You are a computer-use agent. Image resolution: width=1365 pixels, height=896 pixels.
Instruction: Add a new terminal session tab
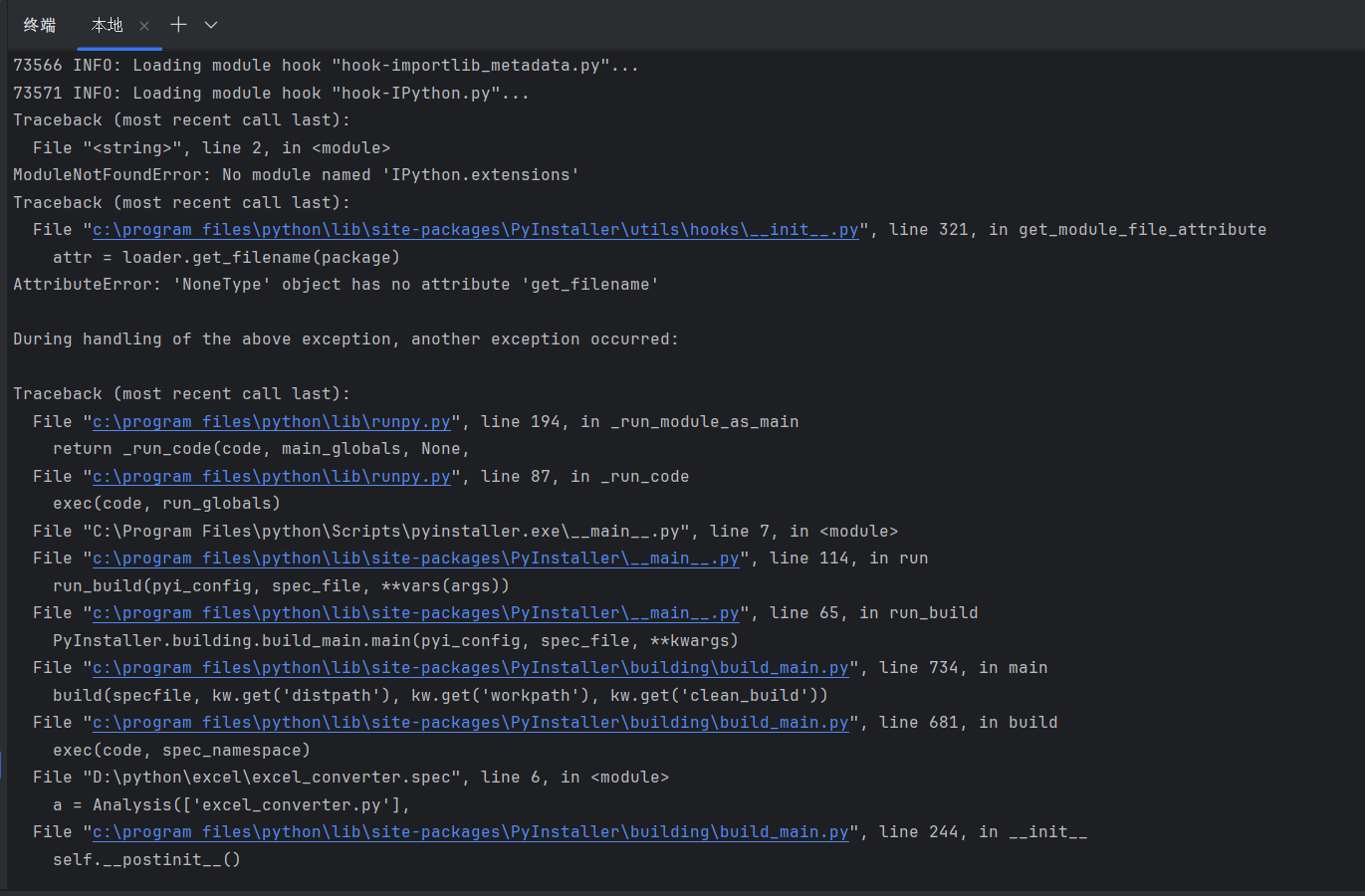point(178,25)
